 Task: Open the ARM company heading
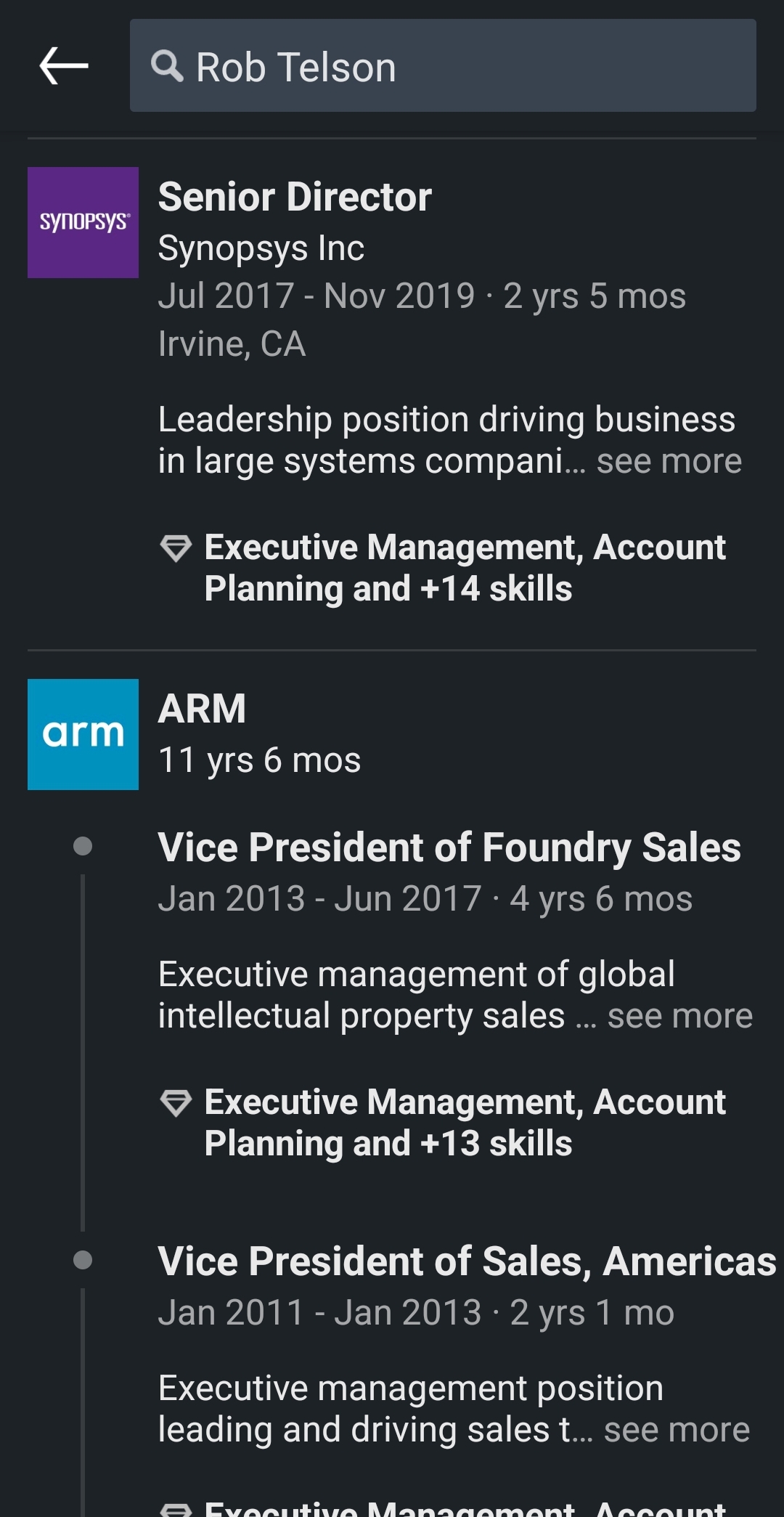(x=202, y=709)
